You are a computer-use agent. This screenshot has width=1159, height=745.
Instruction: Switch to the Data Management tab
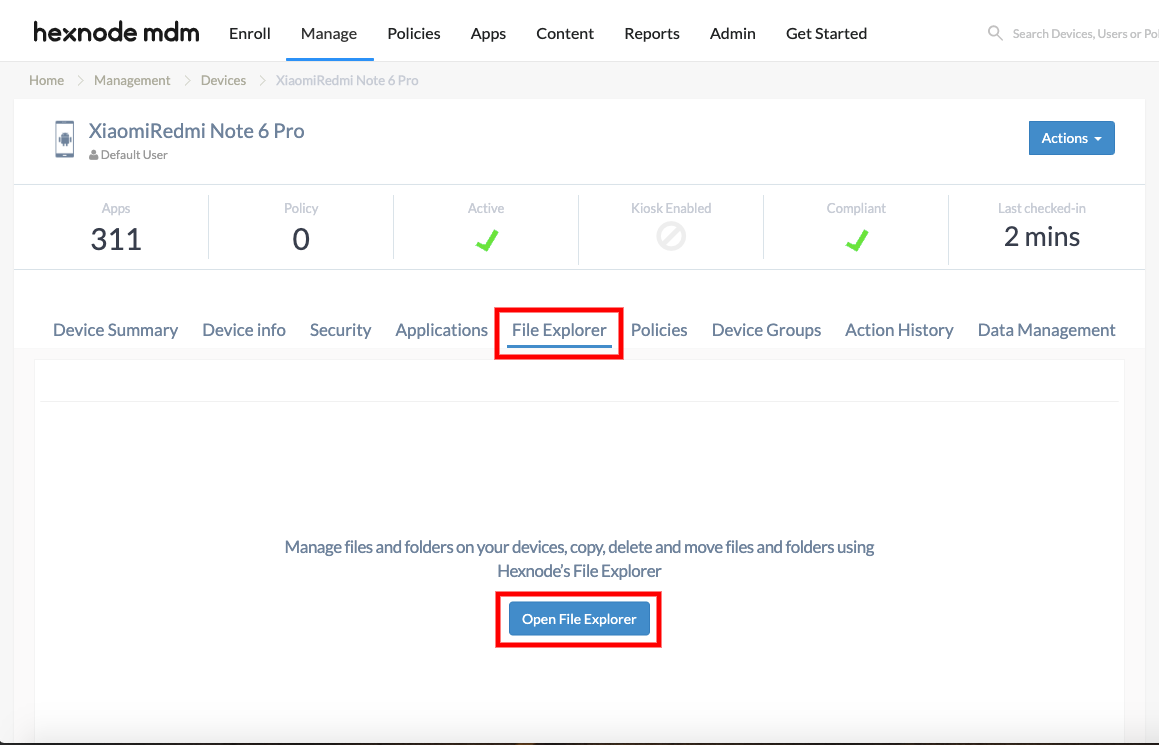point(1047,330)
